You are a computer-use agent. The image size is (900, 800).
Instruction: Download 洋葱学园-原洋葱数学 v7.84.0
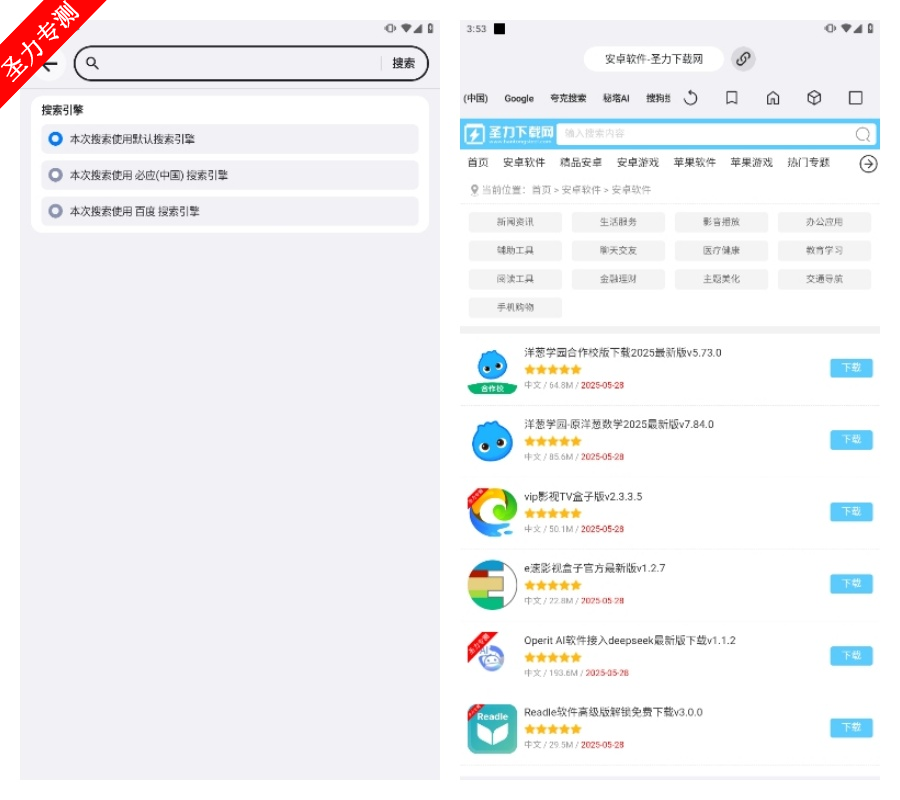pos(851,440)
